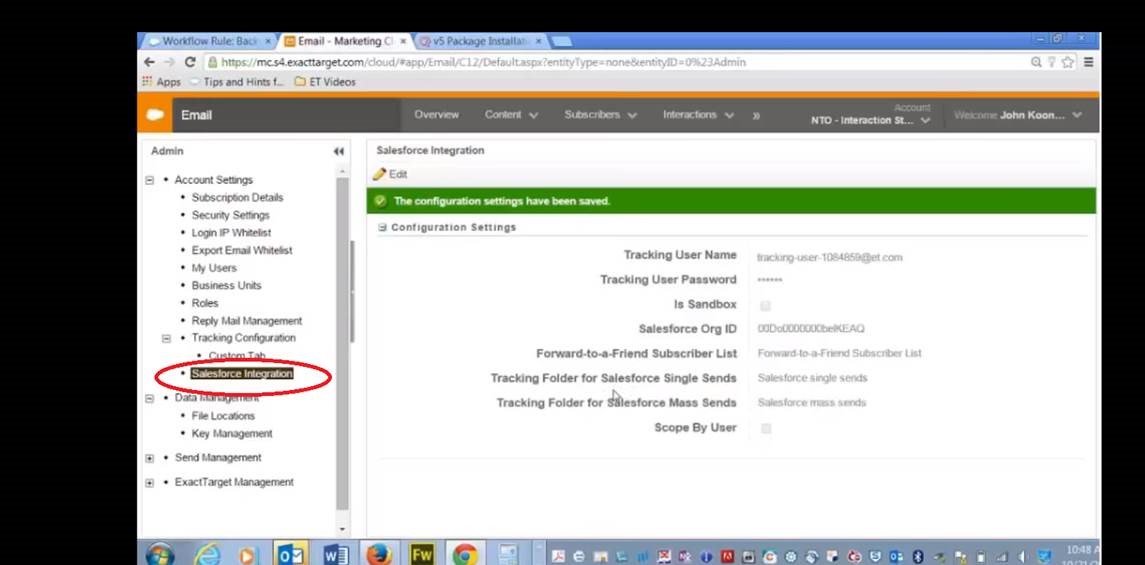Image resolution: width=1145 pixels, height=565 pixels.
Task: Click the Salesforce cloud logo in header
Action: pyautogui.click(x=155, y=115)
